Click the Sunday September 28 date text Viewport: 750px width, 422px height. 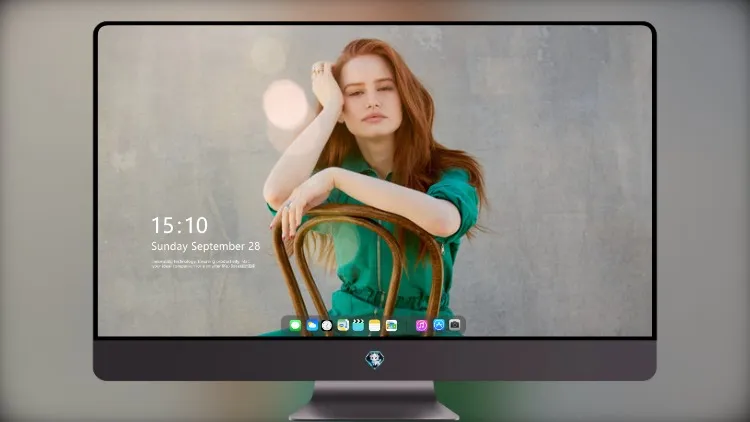[x=206, y=246]
